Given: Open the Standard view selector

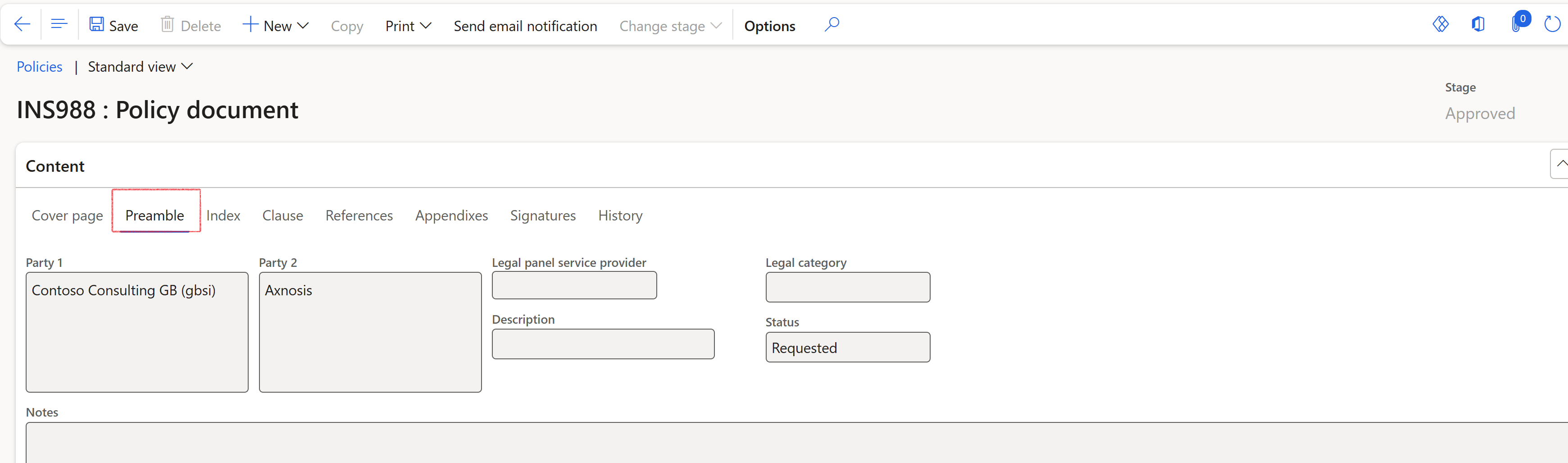Looking at the screenshot, I should click(x=140, y=66).
